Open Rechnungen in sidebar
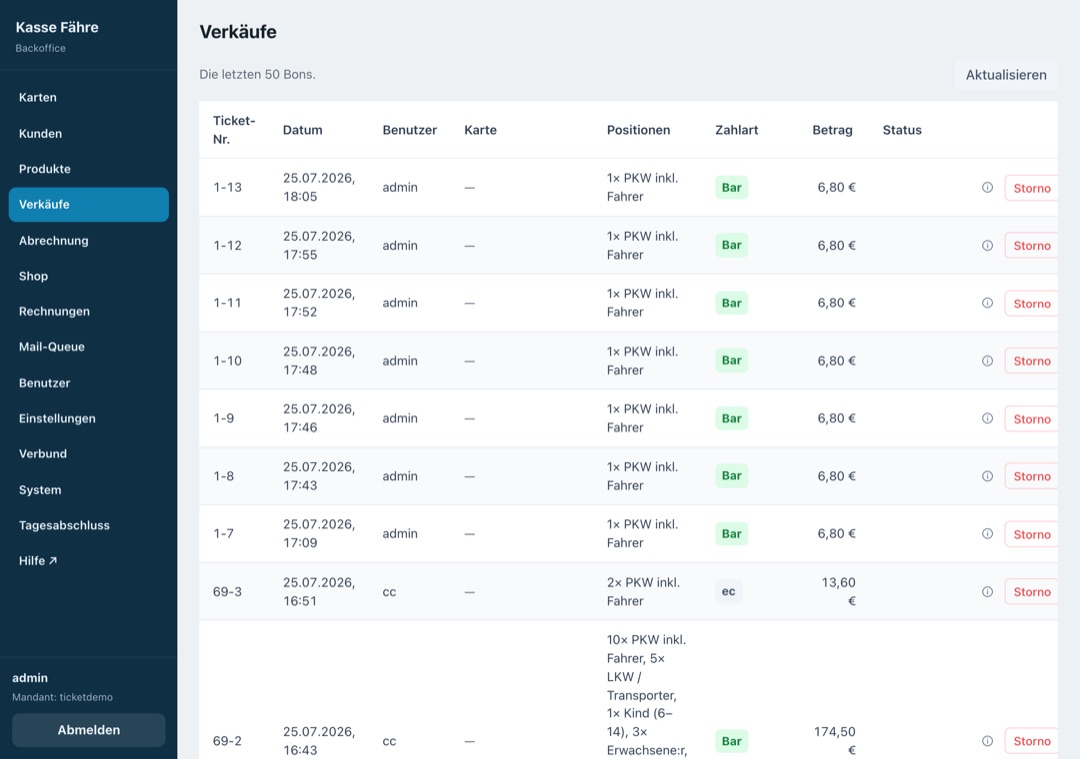Image resolution: width=1080 pixels, height=759 pixels. point(89,311)
